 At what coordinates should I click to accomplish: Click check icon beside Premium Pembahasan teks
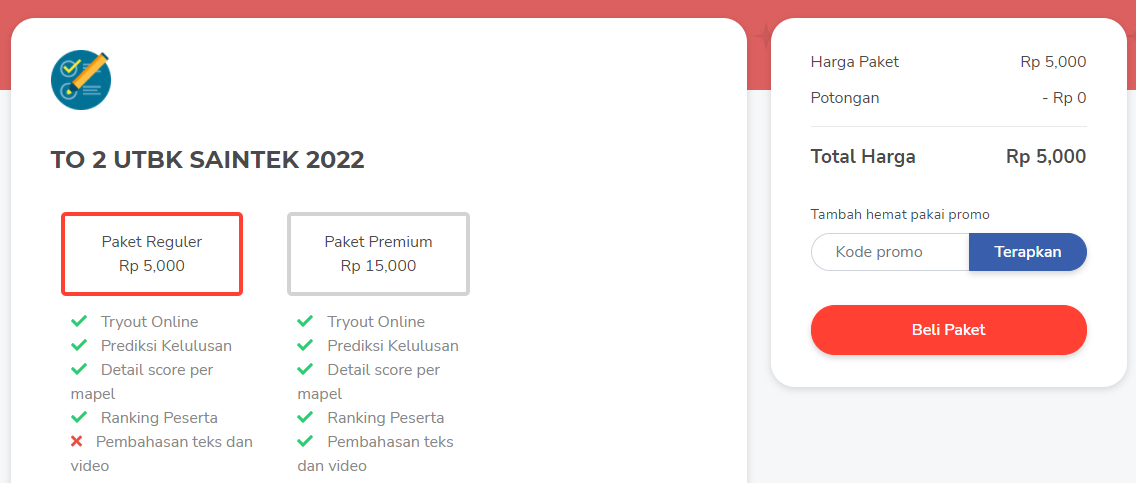tap(305, 441)
